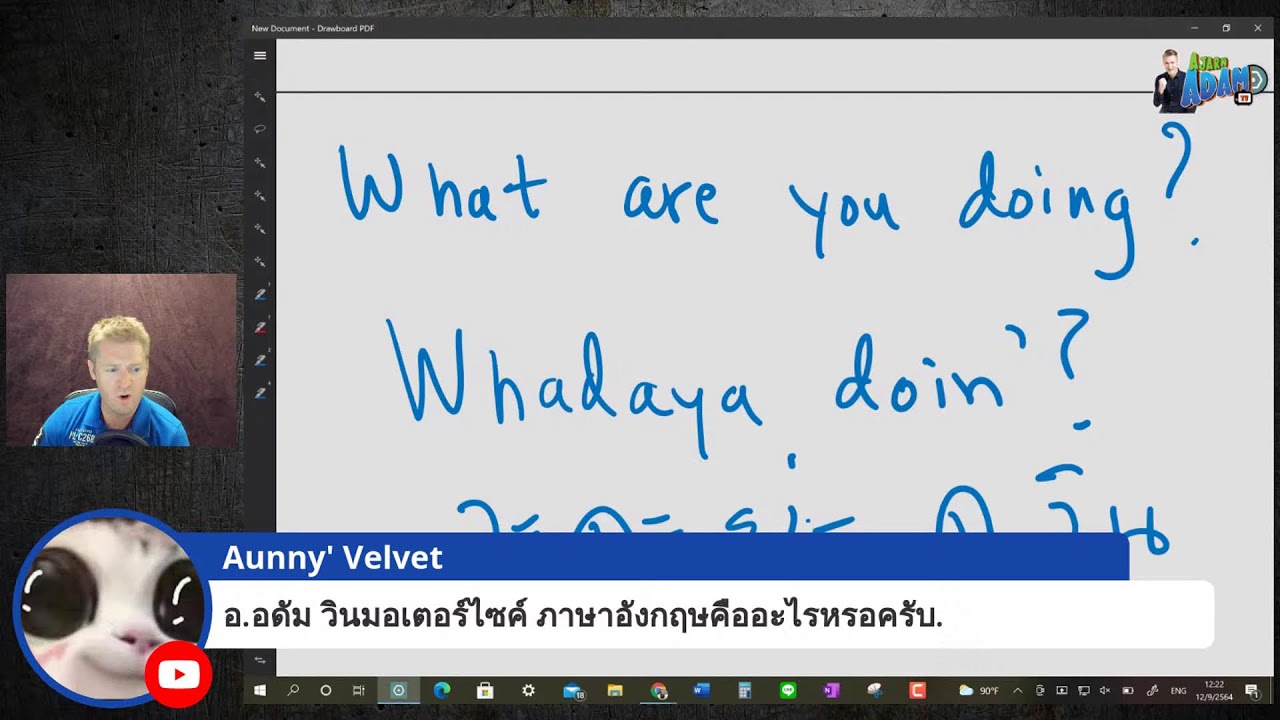
Task: Restore down the Drawboard PDF window
Action: pyautogui.click(x=1226, y=28)
